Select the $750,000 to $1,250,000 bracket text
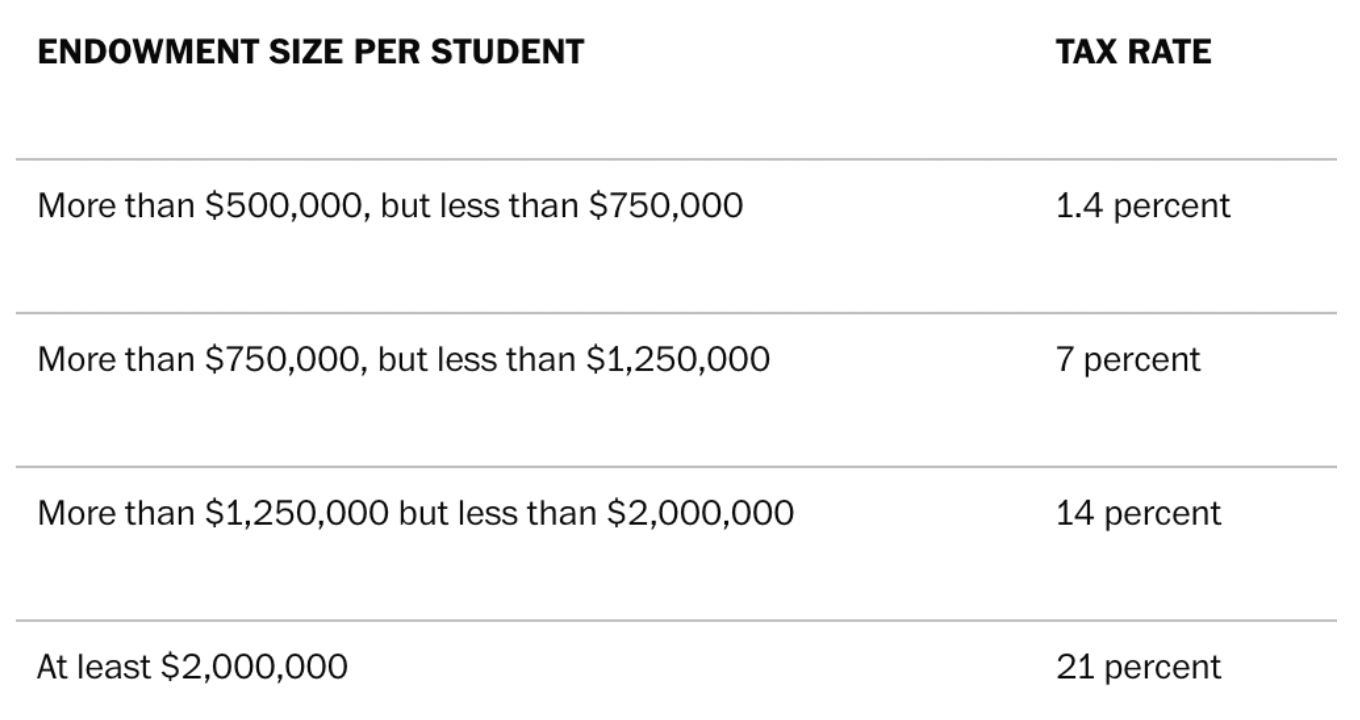Image resolution: width=1360 pixels, height=720 pixels. point(404,359)
